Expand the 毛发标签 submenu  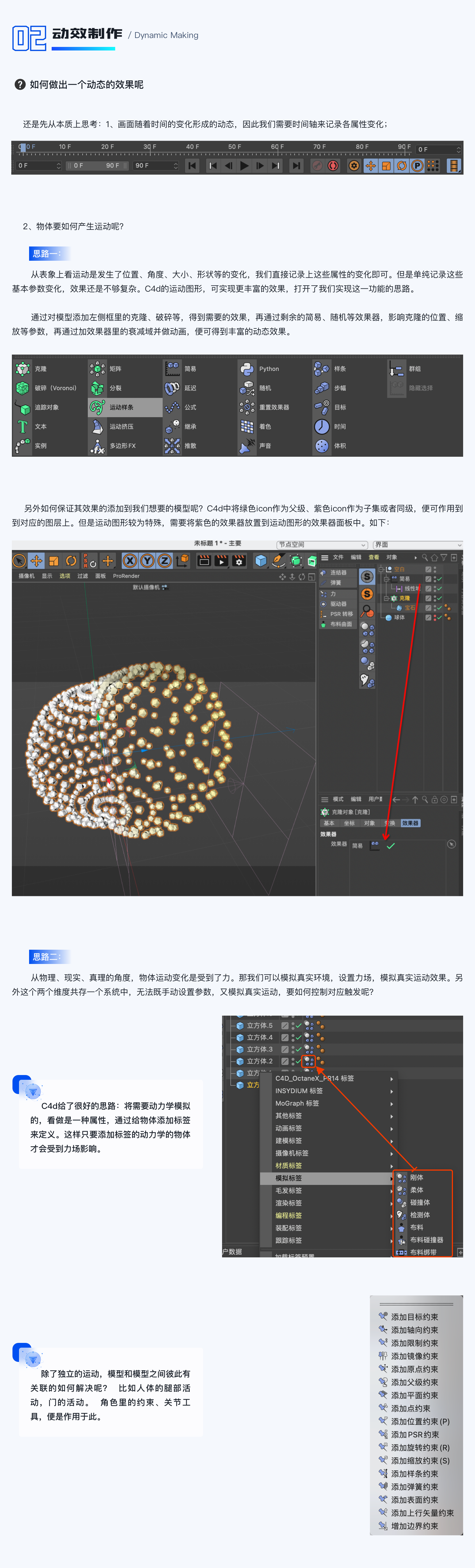[x=328, y=1191]
